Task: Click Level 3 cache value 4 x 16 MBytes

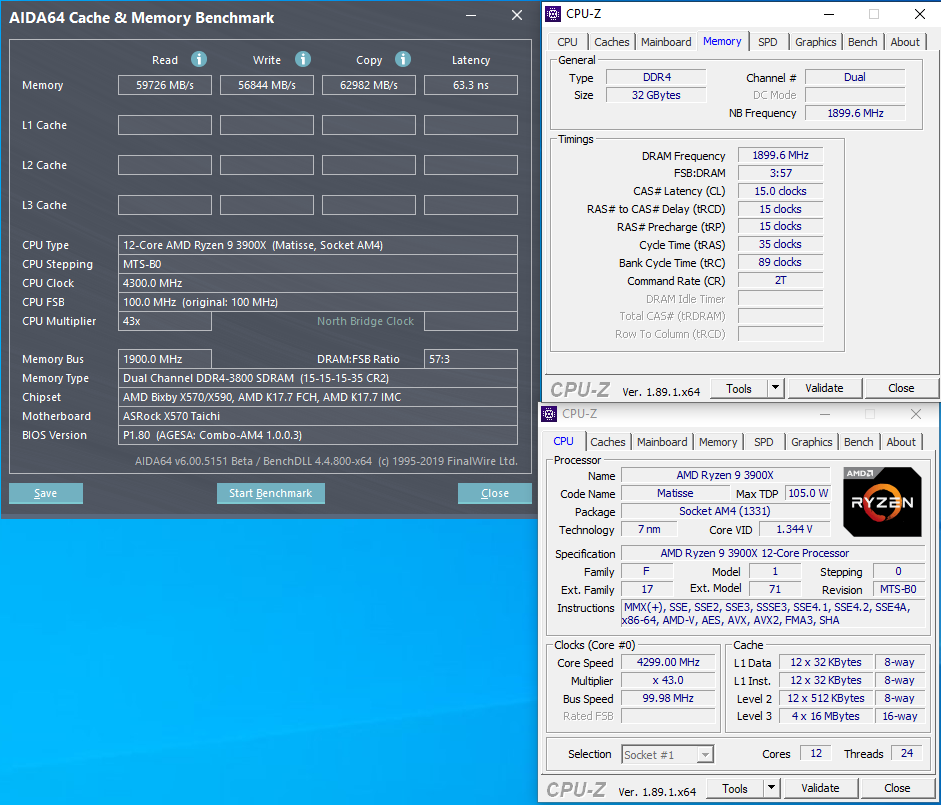Action: [825, 716]
